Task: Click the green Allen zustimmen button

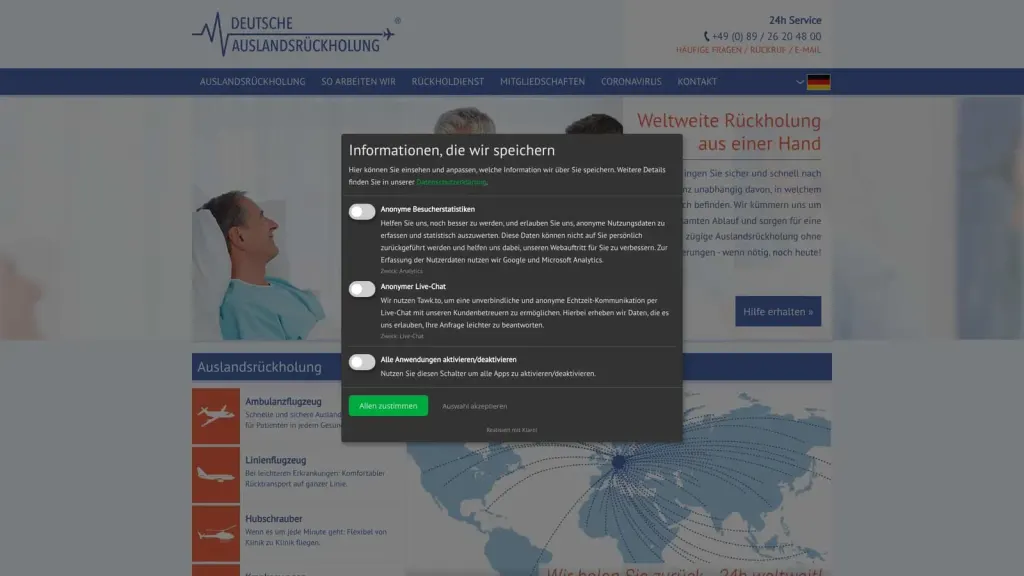Action: coord(388,406)
